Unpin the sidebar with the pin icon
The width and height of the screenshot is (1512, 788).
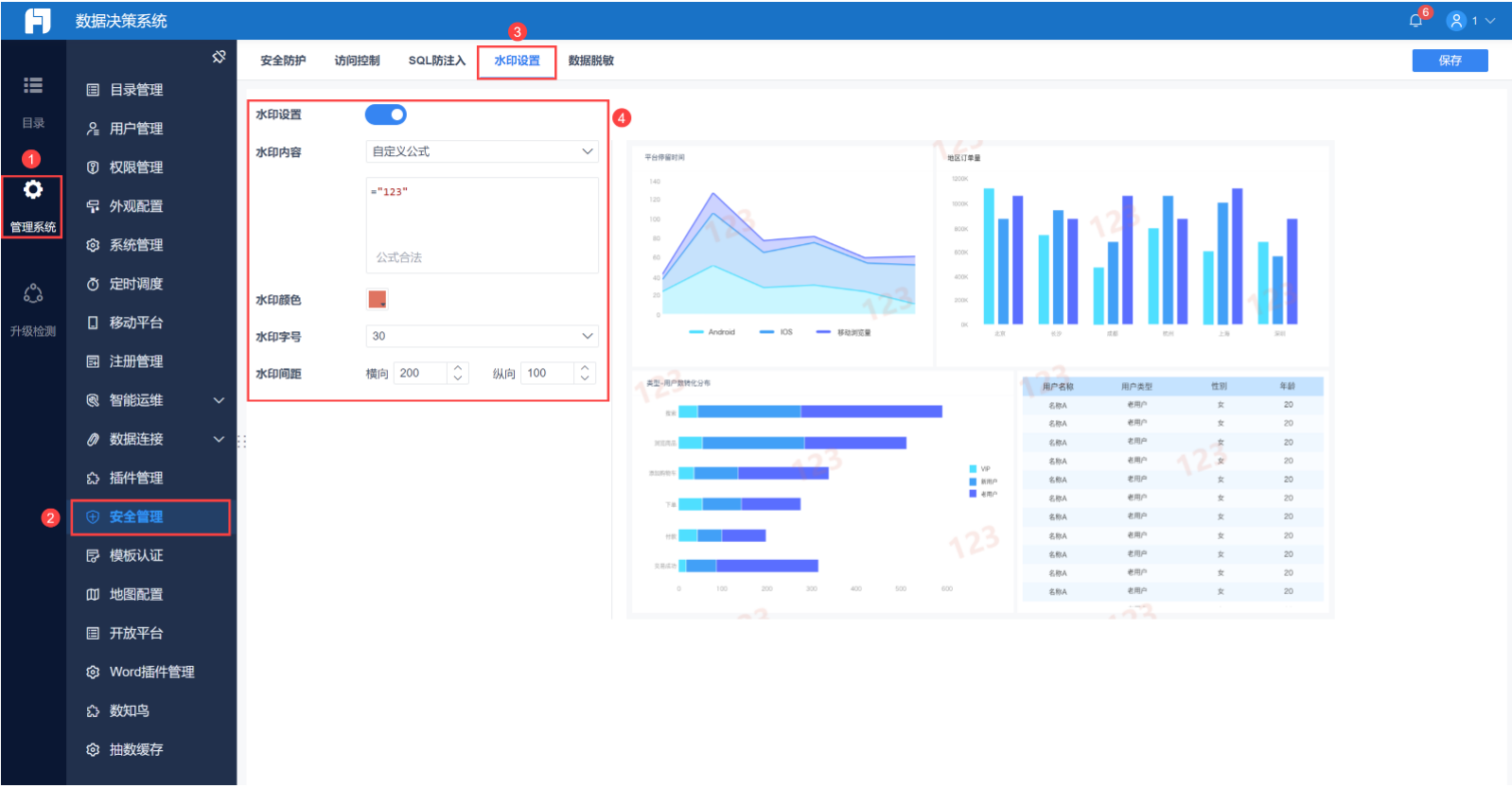pyautogui.click(x=219, y=57)
